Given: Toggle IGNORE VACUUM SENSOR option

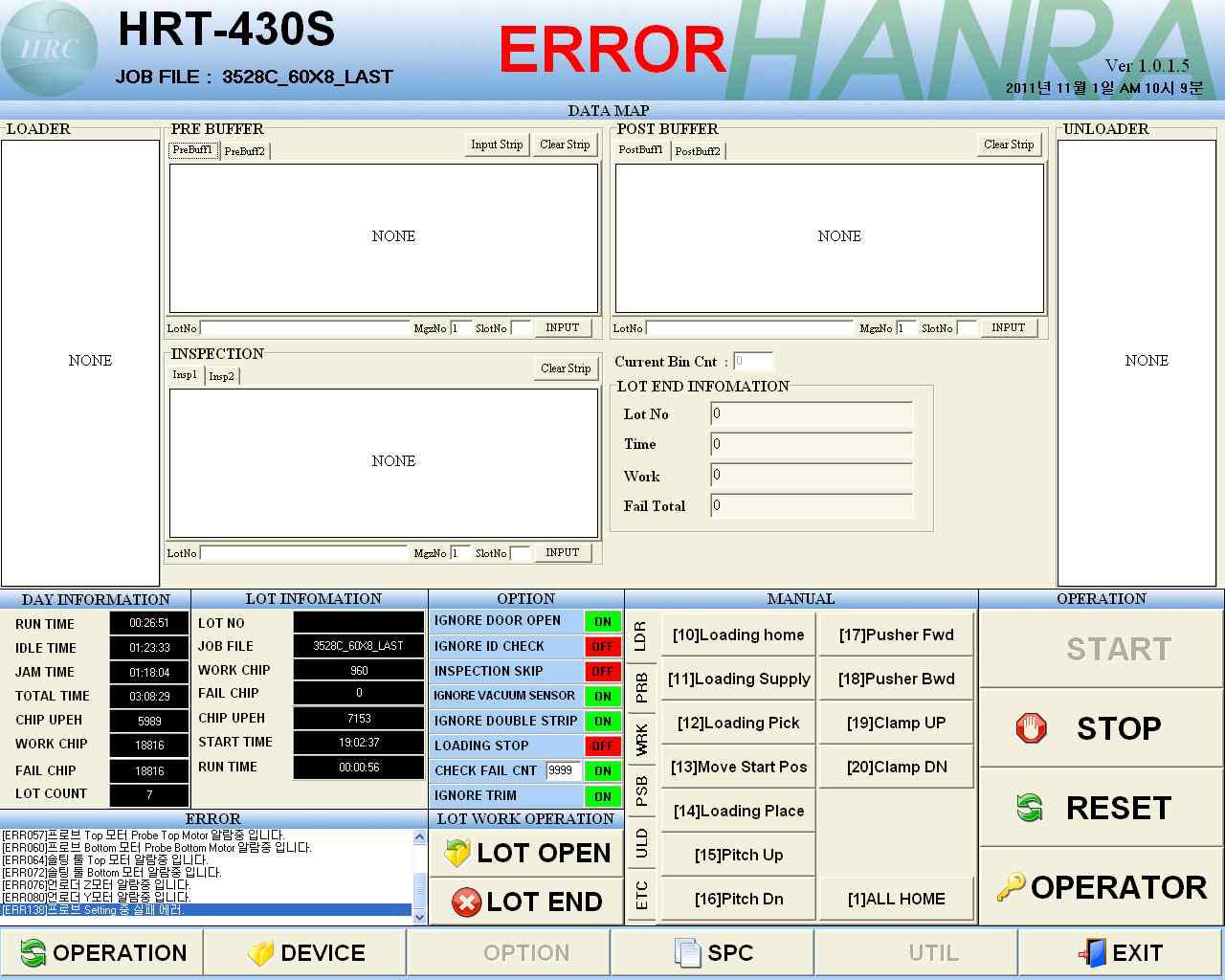Looking at the screenshot, I should [x=602, y=696].
